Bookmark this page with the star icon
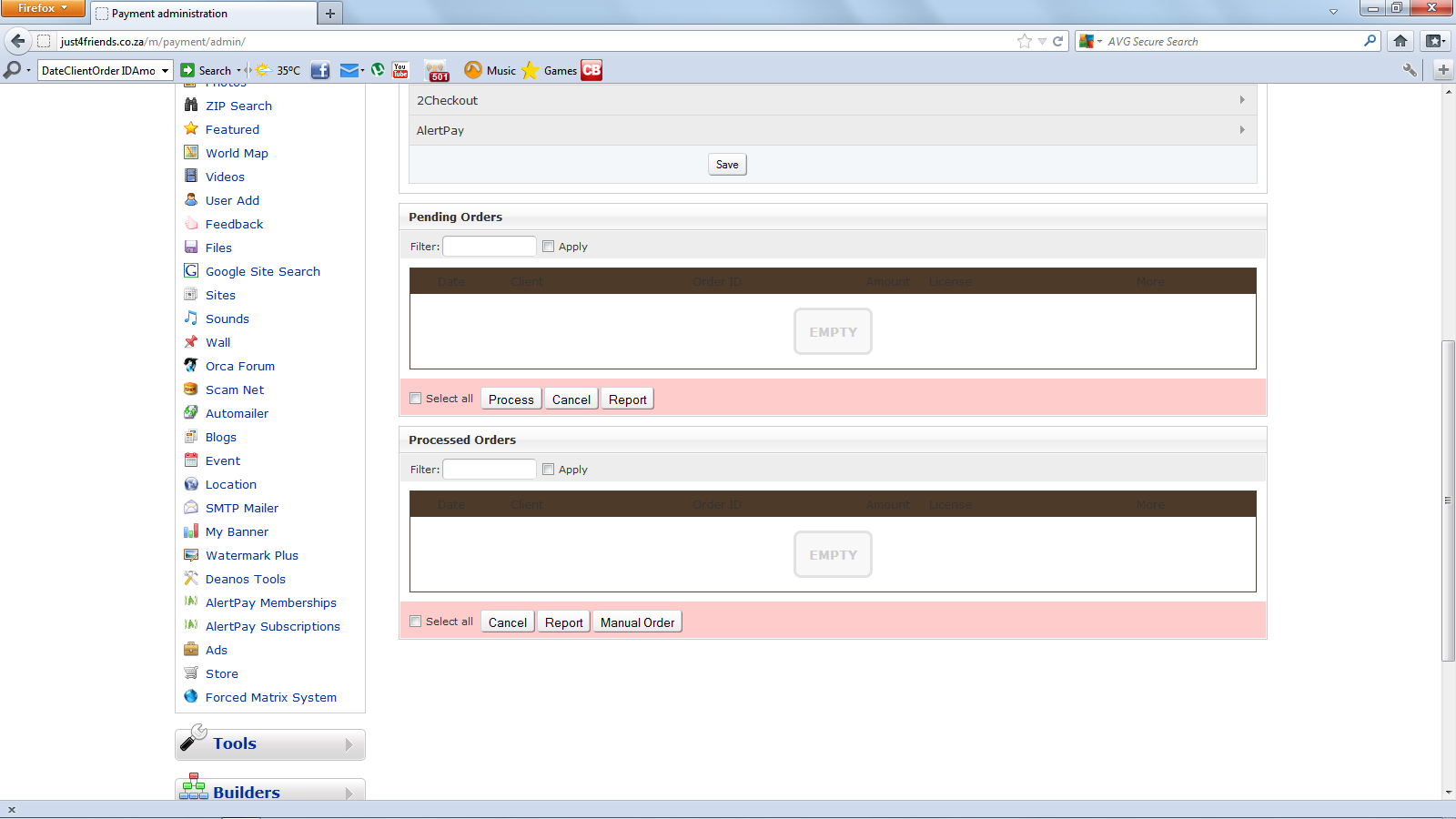1456x819 pixels. [x=1025, y=41]
